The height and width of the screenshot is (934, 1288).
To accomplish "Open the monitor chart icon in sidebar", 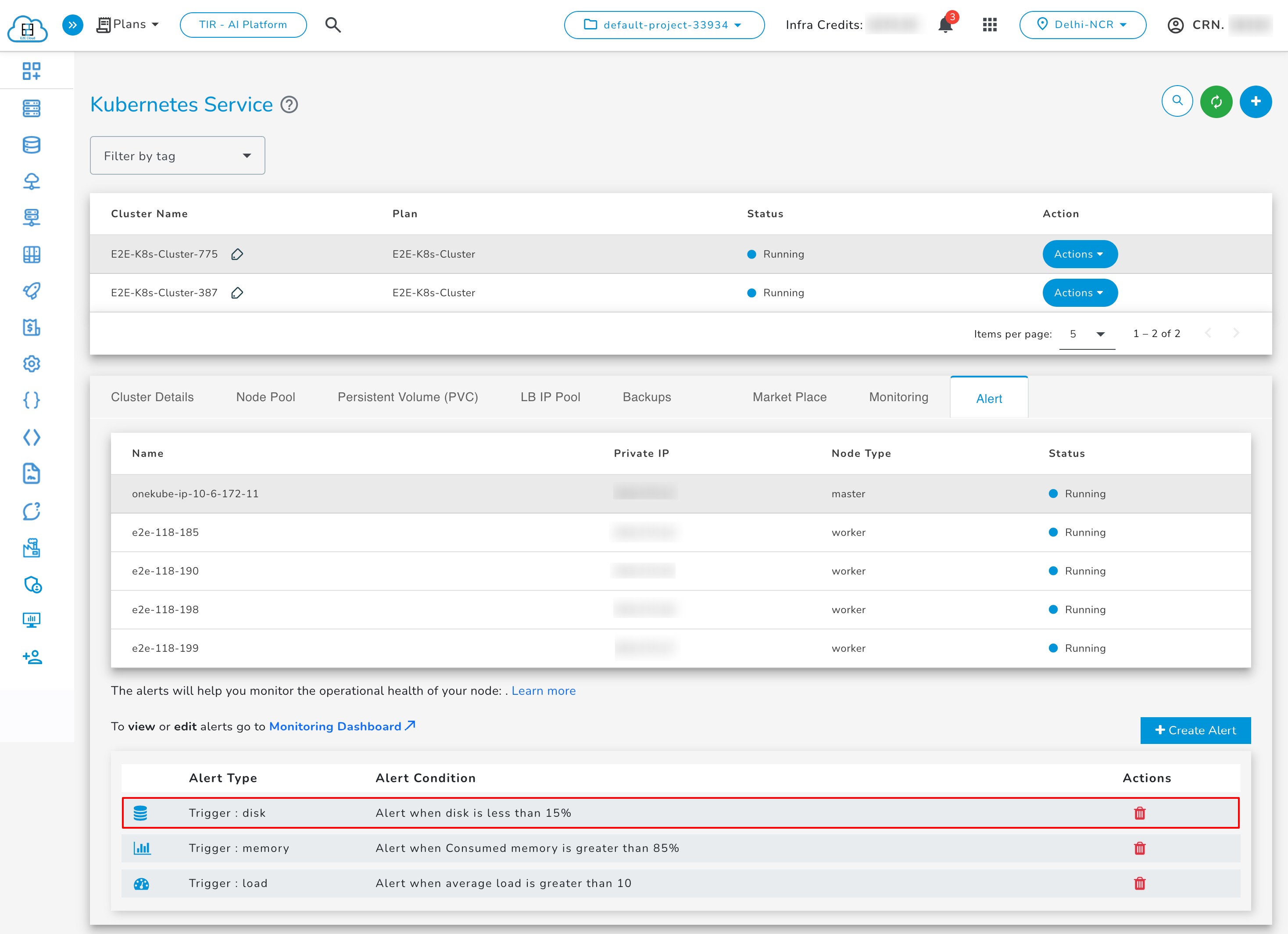I will click(x=31, y=620).
